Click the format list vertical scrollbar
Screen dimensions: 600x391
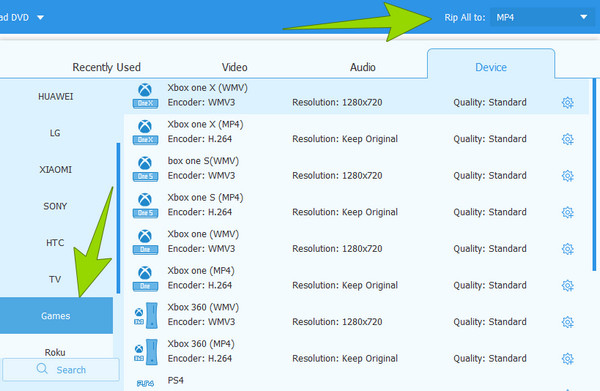click(594, 174)
